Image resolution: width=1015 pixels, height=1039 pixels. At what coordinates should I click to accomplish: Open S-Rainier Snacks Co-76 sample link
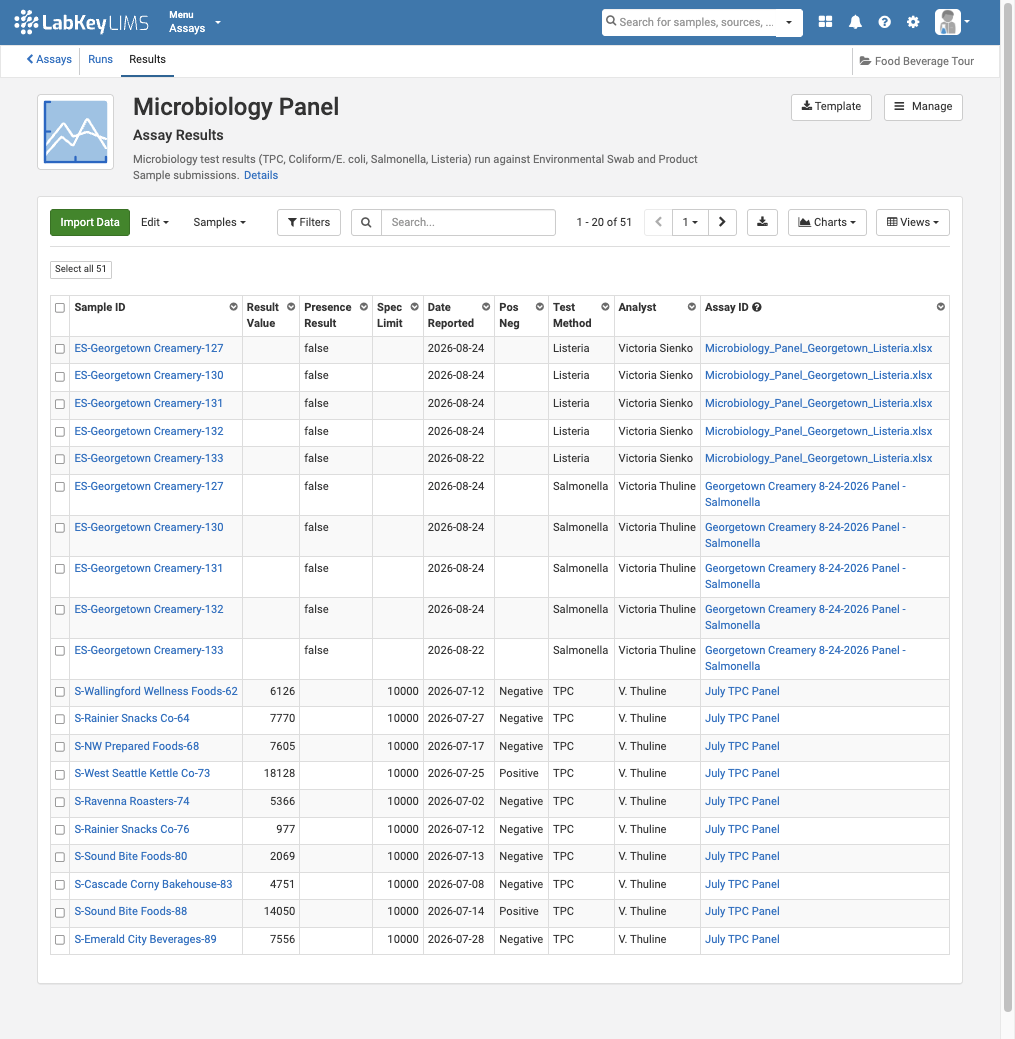coord(132,830)
